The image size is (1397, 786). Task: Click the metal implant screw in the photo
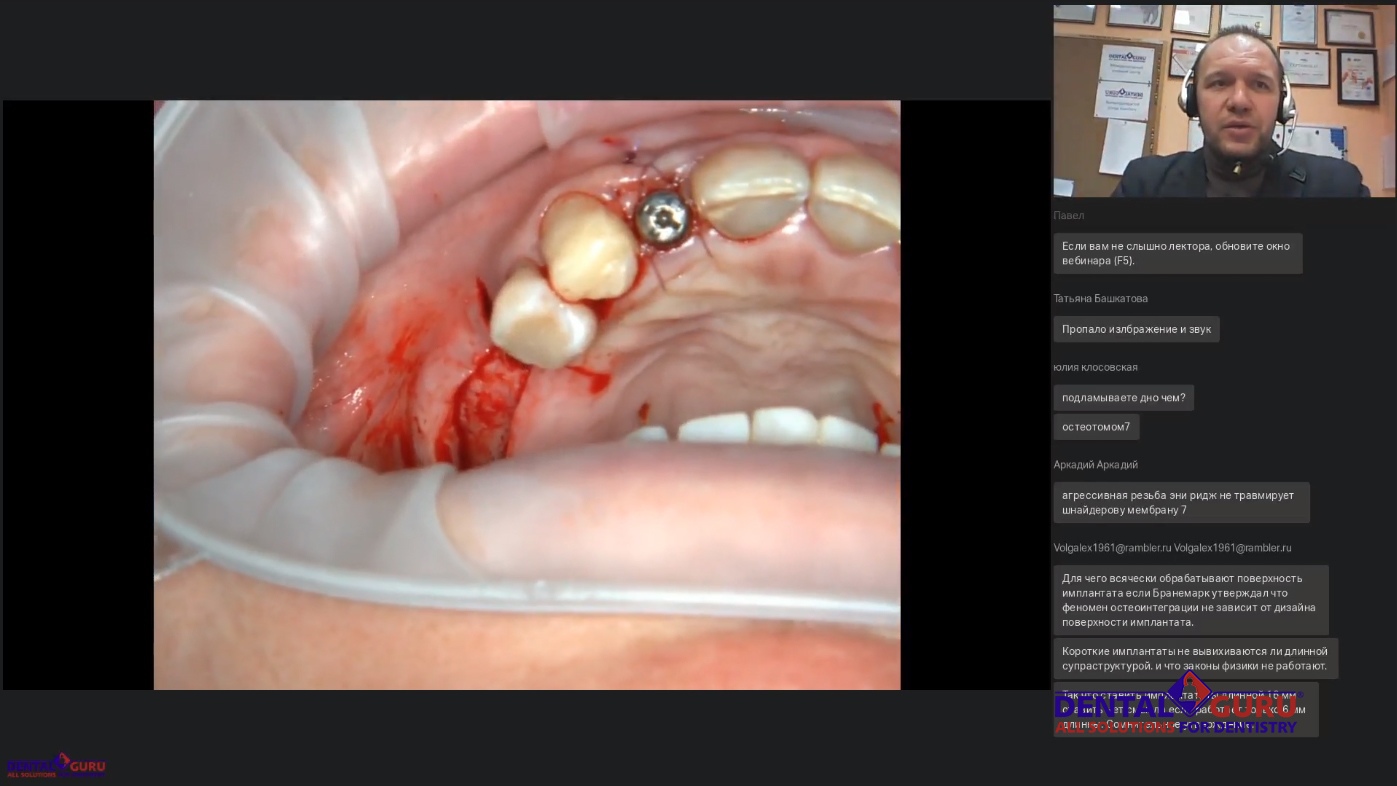click(x=663, y=217)
